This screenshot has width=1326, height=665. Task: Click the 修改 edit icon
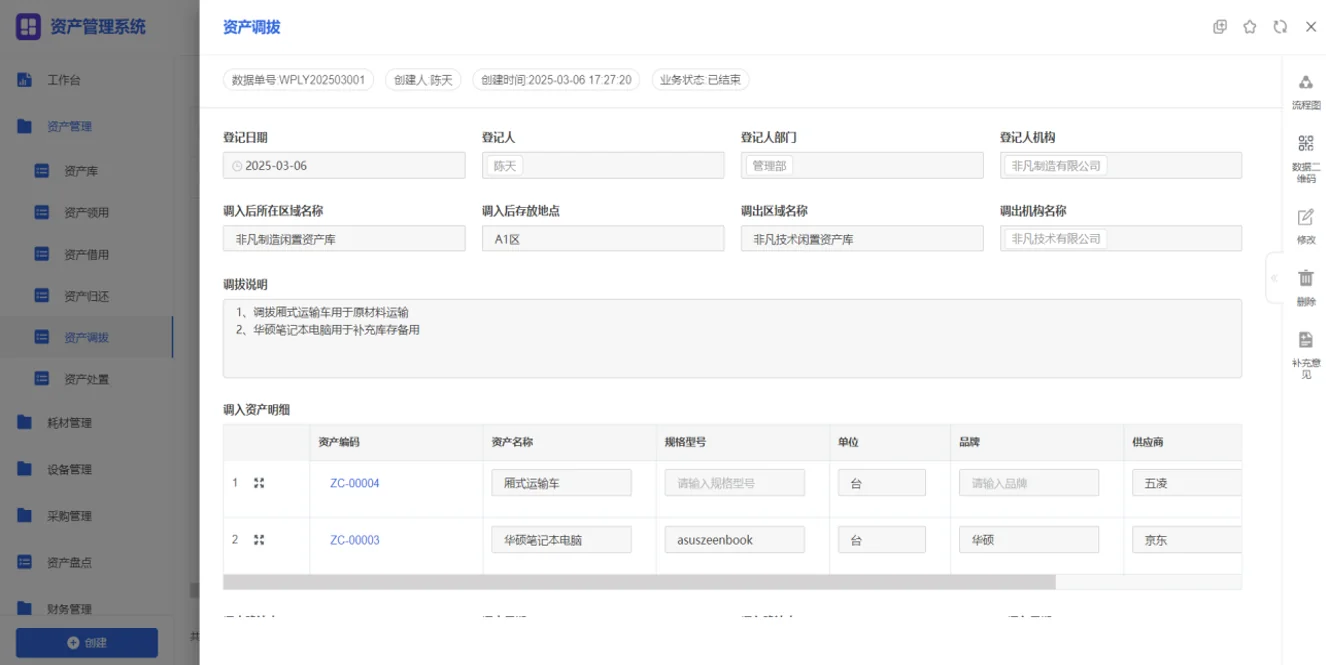(1305, 217)
